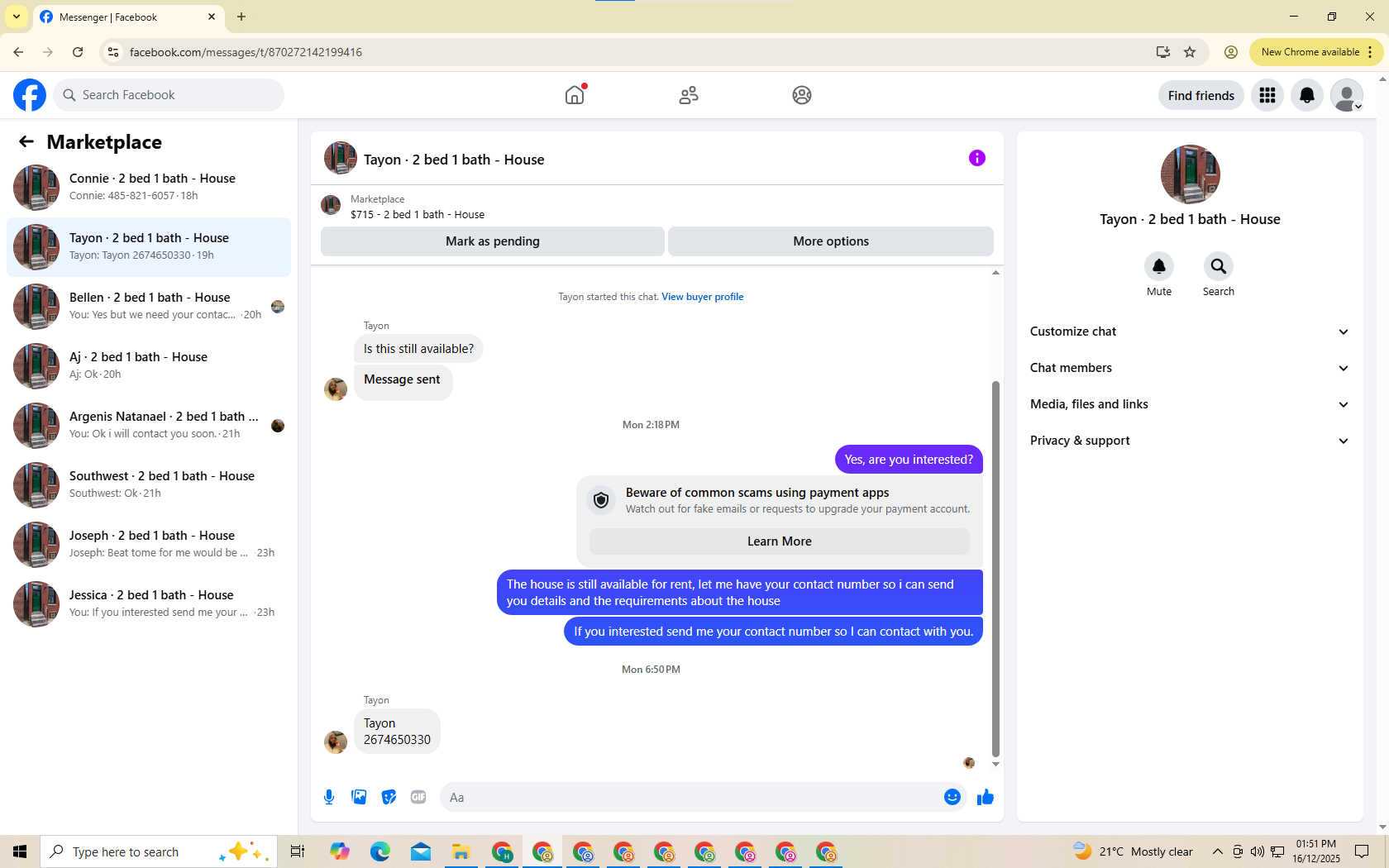Viewport: 1389px width, 868px height.
Task: Follow the View buyer profile link
Action: [x=703, y=297]
